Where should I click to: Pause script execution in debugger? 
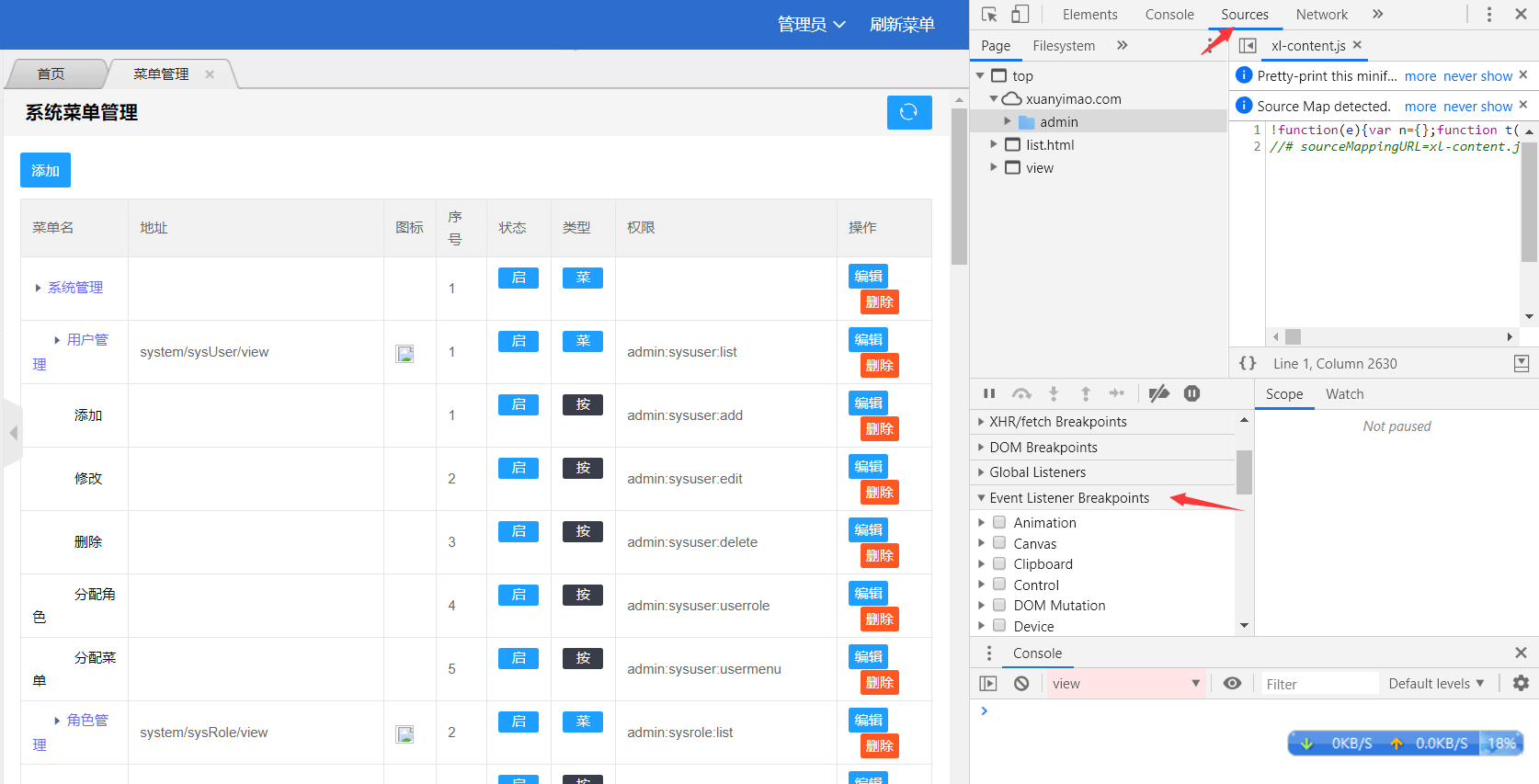pyautogui.click(x=989, y=393)
